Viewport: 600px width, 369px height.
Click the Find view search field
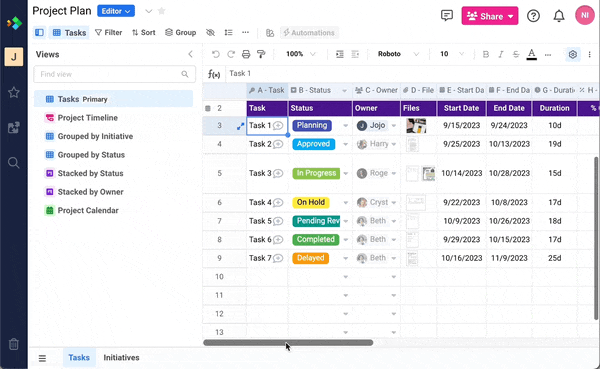(114, 74)
